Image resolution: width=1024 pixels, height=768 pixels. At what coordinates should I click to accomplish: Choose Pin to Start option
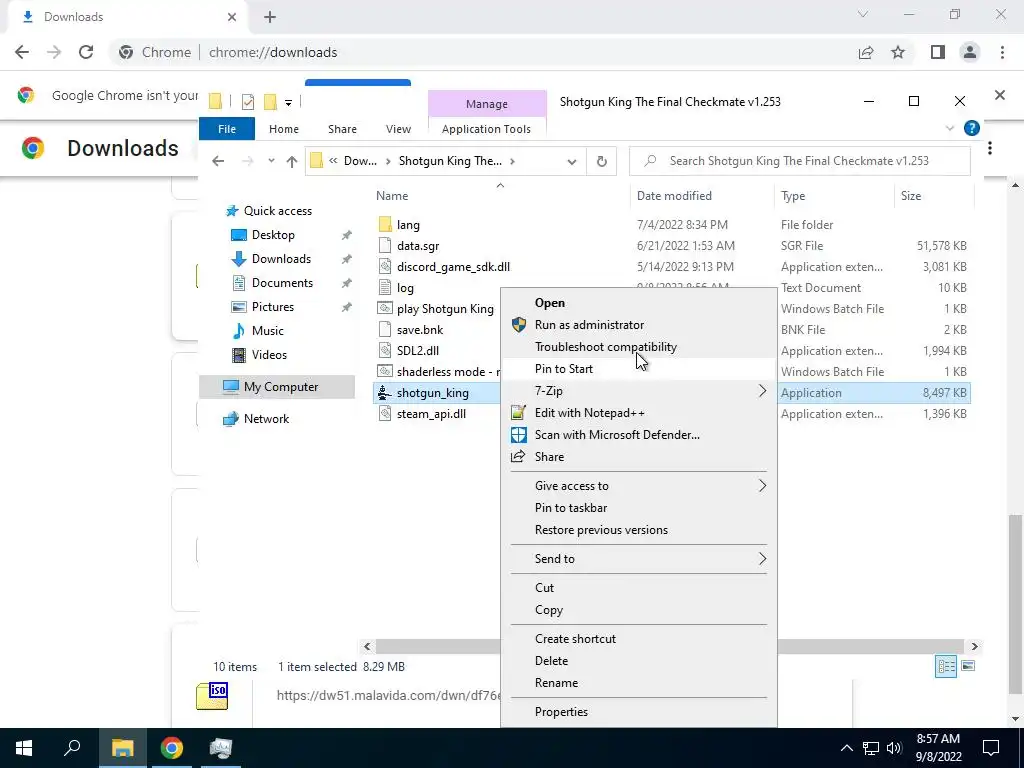click(639, 369)
